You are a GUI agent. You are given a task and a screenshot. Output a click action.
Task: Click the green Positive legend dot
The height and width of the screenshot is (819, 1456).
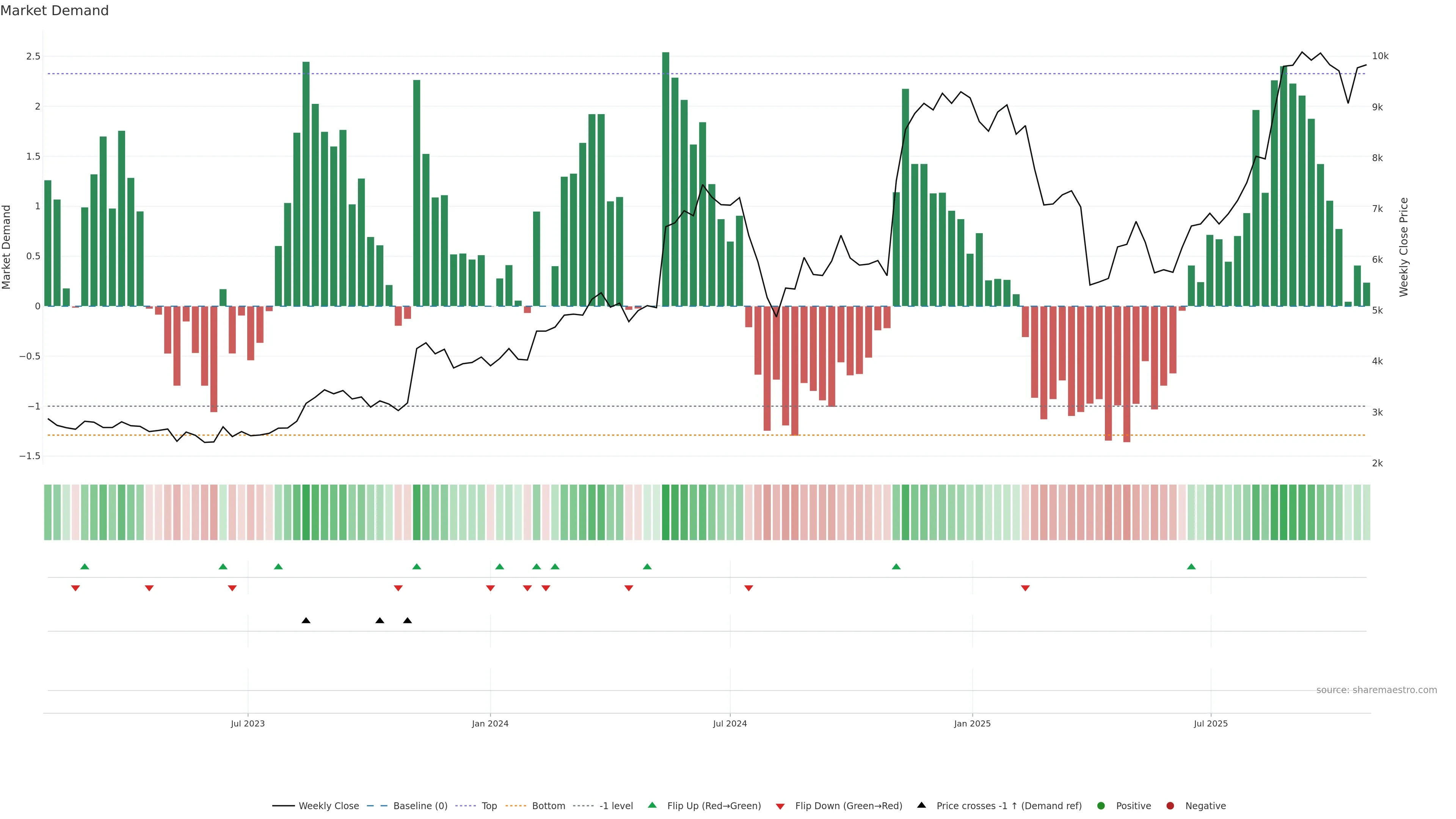click(1100, 806)
